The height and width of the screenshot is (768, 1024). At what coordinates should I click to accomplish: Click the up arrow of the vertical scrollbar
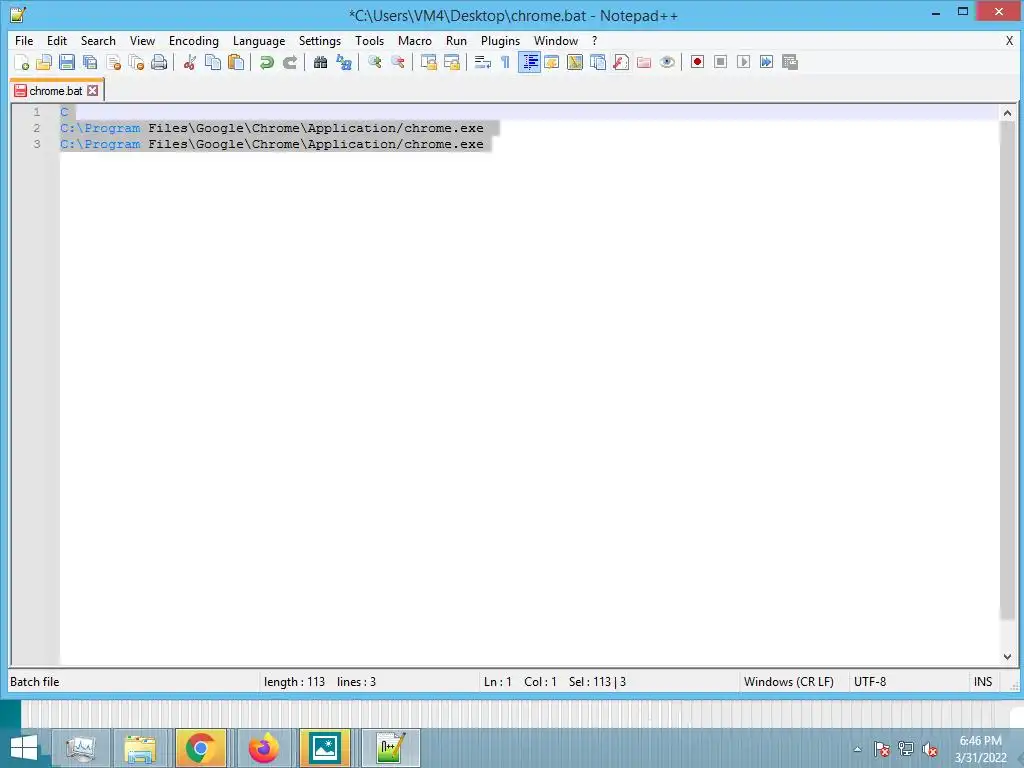pyautogui.click(x=1007, y=113)
